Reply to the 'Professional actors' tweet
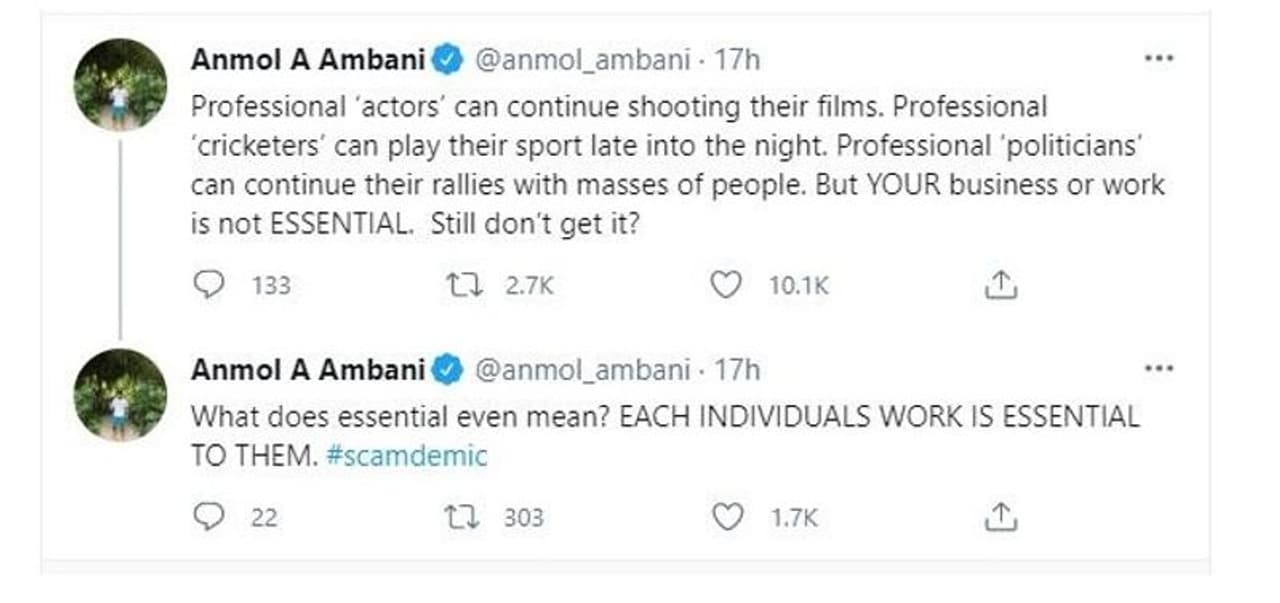This screenshot has width=1280, height=603. (208, 285)
